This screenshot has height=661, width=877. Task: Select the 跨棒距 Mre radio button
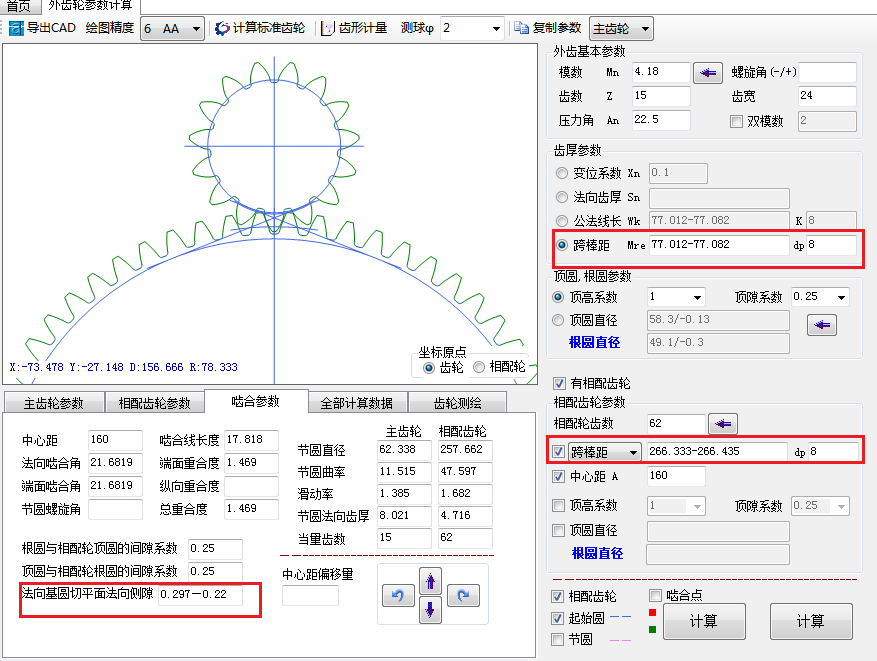click(x=562, y=245)
